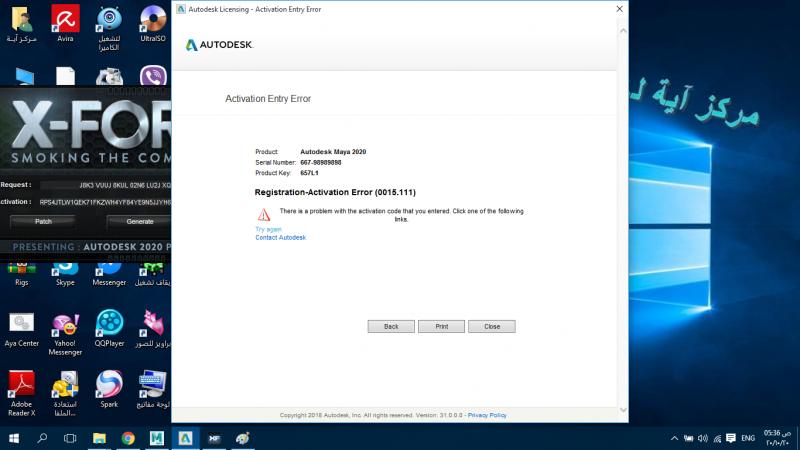
Task: Click the red warning triangle icon
Action: [x=264, y=214]
